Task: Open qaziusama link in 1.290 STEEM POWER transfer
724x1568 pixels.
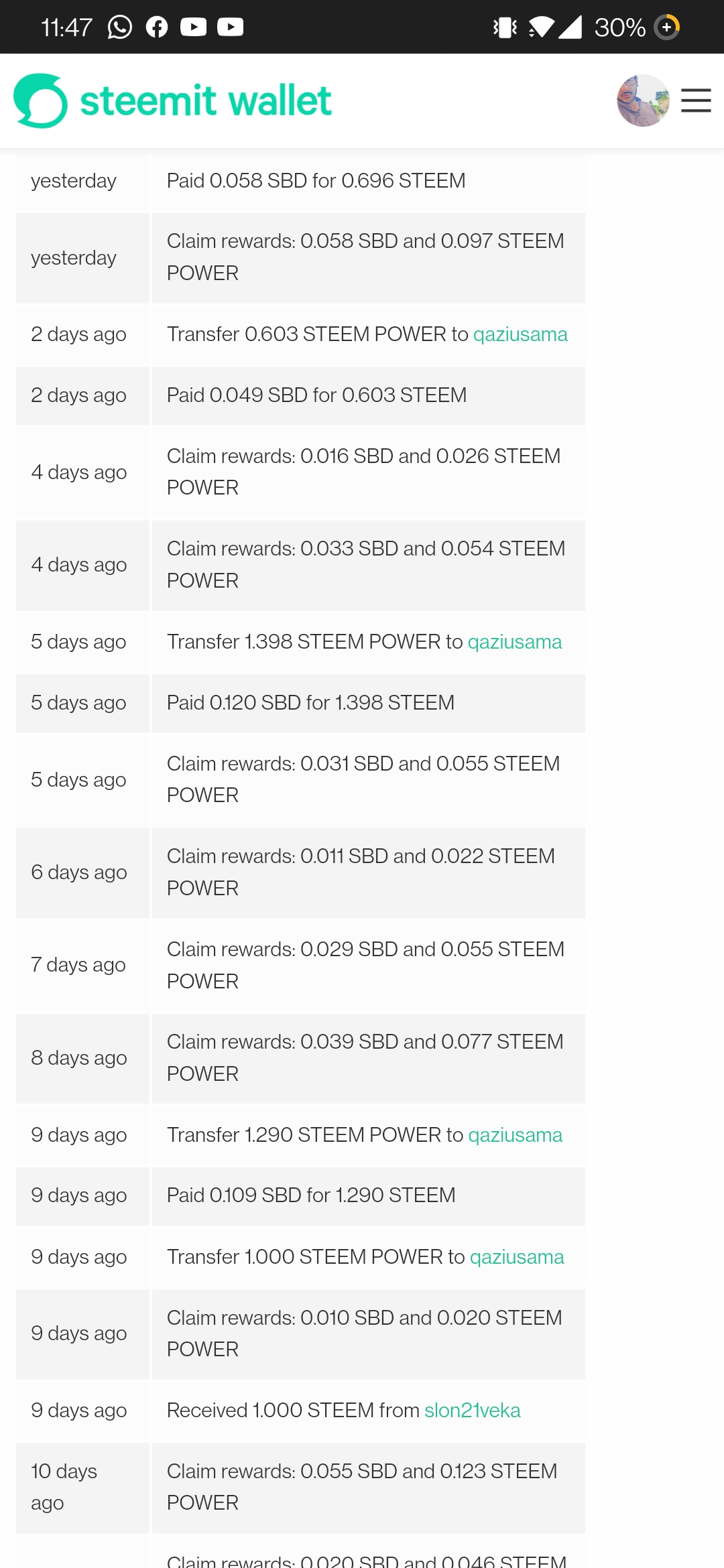Action: point(515,1135)
